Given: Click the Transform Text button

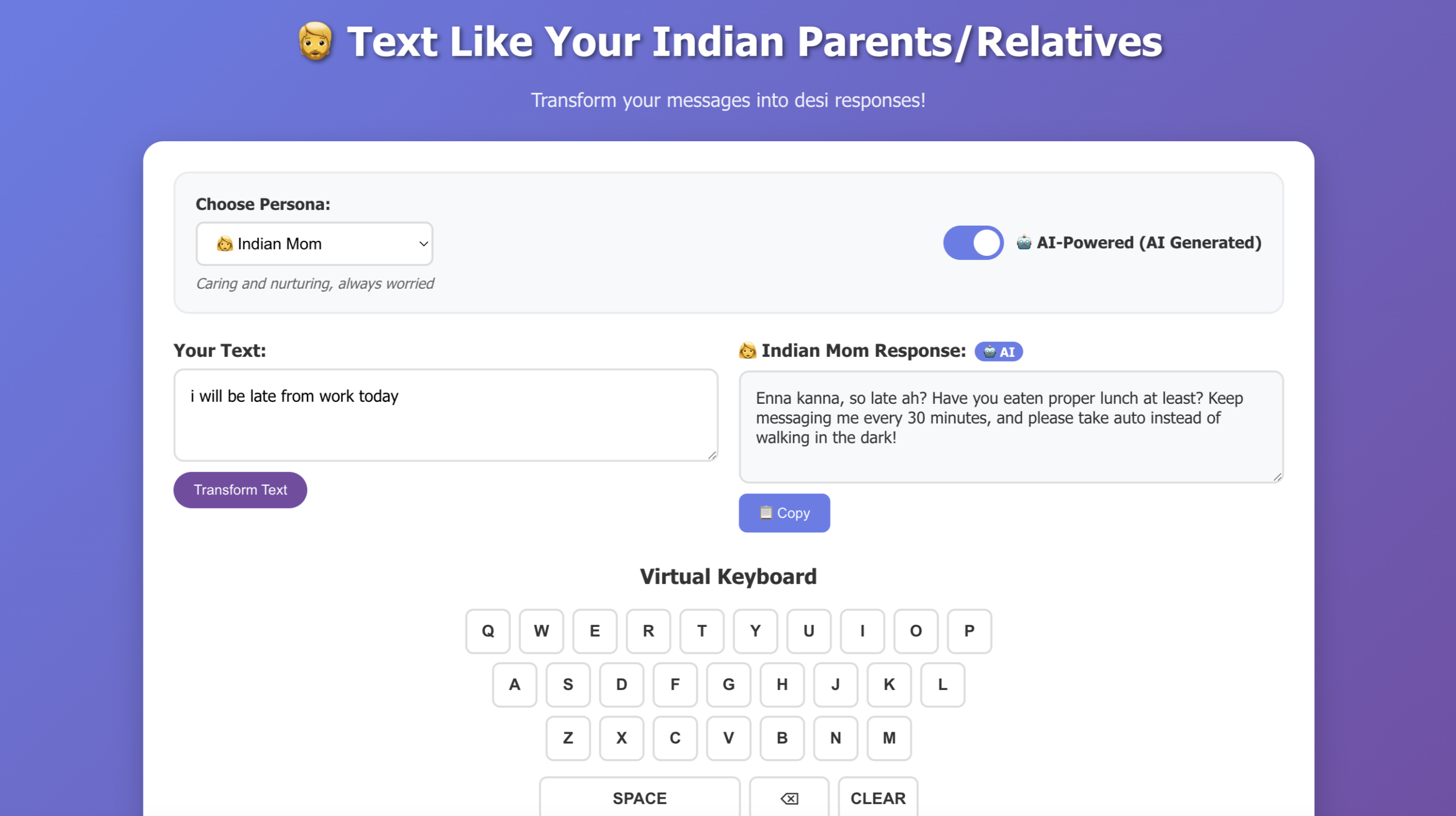Looking at the screenshot, I should (x=240, y=490).
